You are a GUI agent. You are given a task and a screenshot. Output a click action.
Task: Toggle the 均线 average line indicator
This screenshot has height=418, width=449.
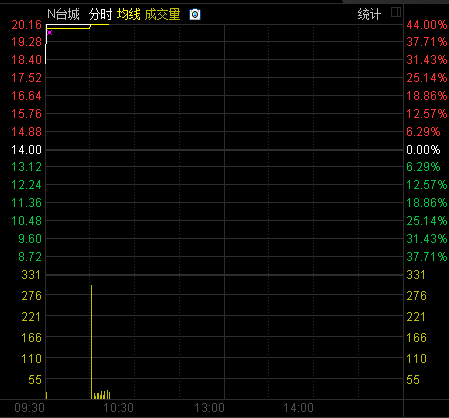pos(129,14)
